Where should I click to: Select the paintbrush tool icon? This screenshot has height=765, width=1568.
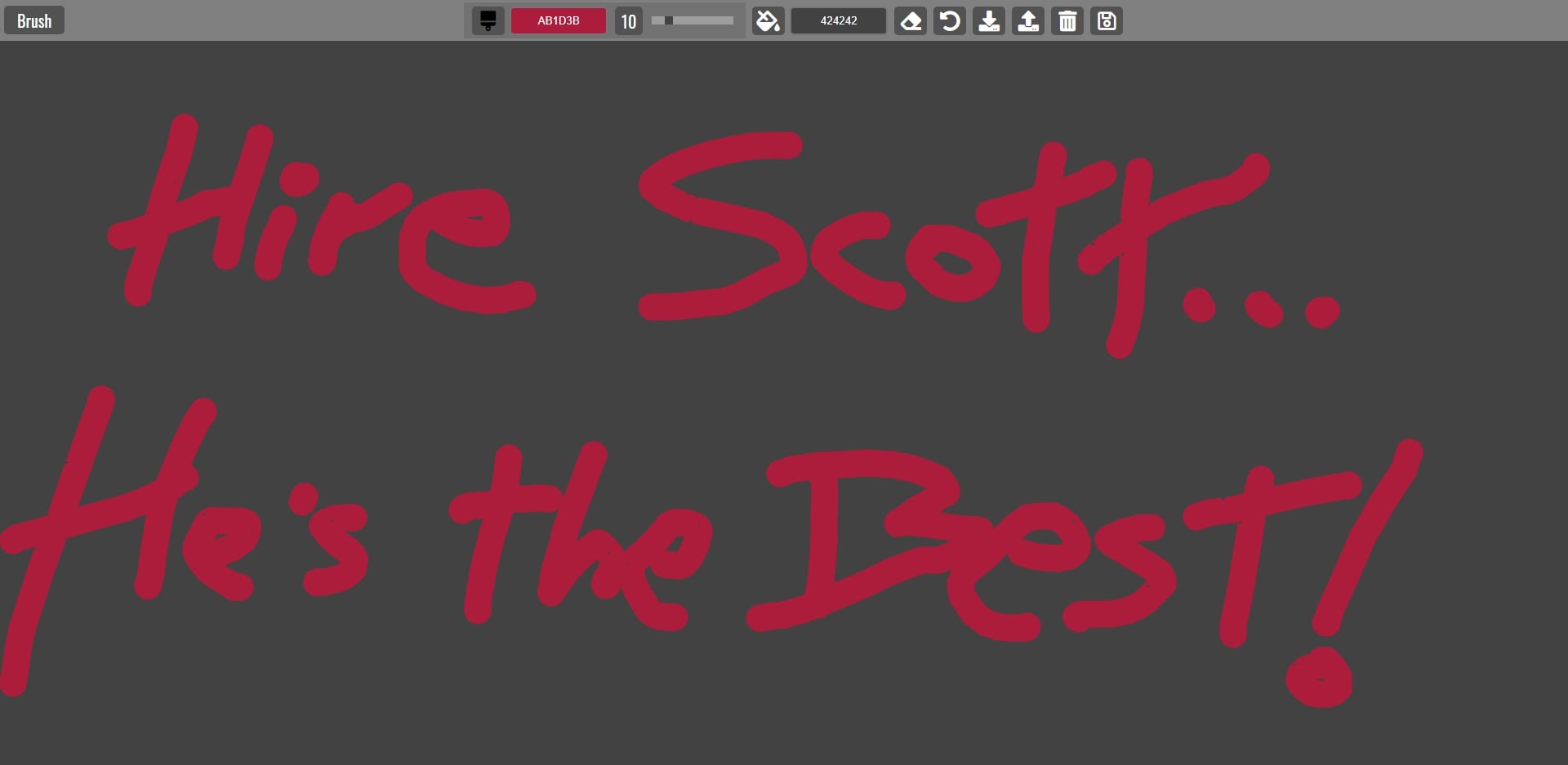[488, 20]
